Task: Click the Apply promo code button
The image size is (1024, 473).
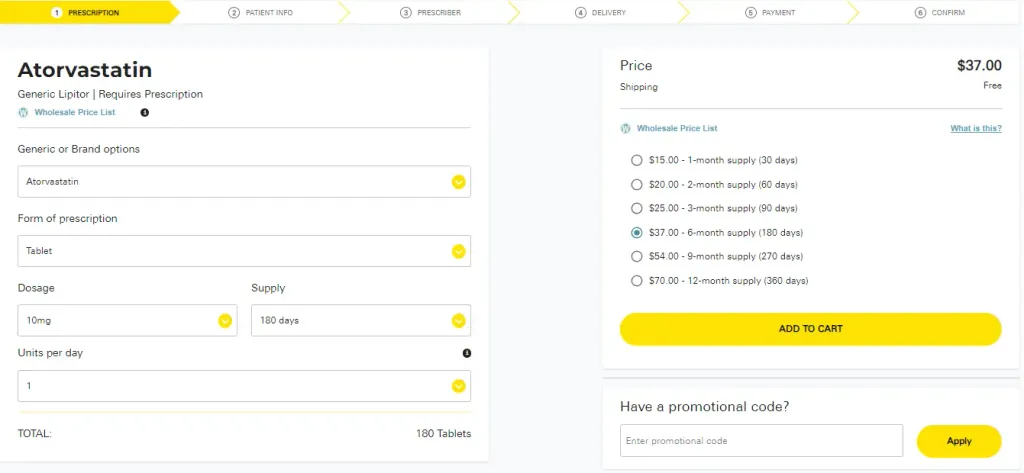Action: 959,441
